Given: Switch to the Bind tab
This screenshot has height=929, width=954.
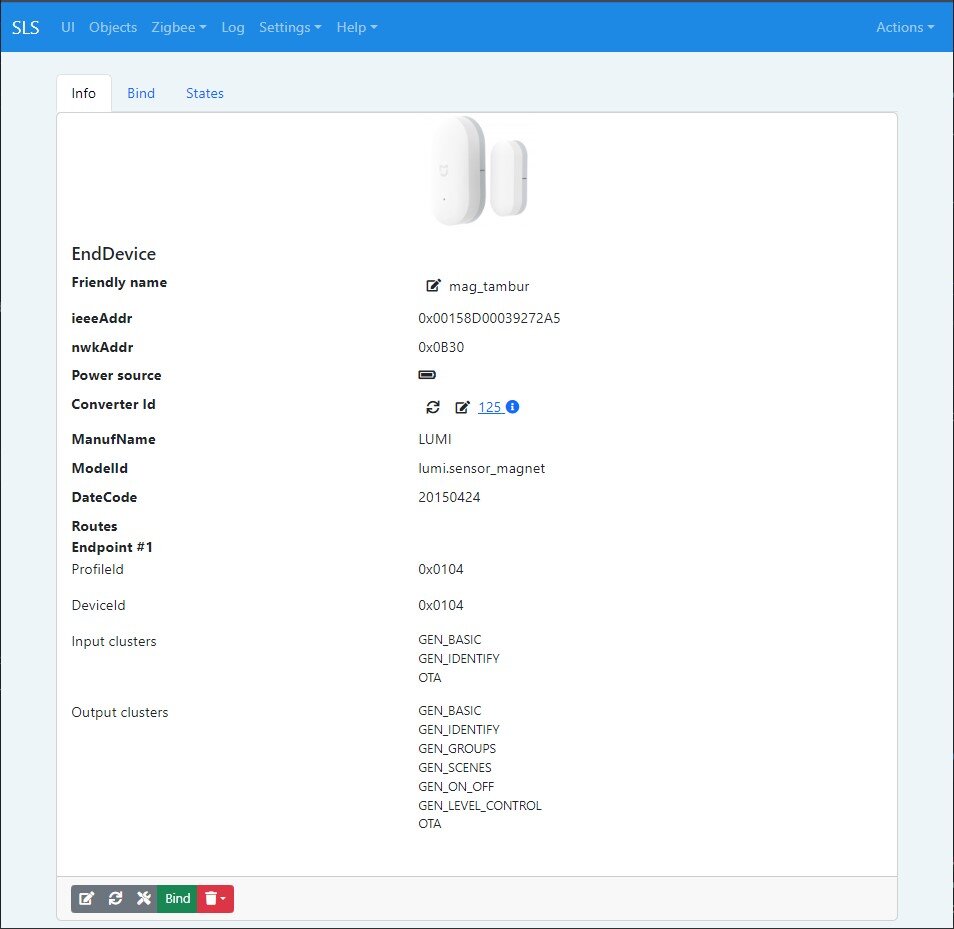Looking at the screenshot, I should click(141, 93).
